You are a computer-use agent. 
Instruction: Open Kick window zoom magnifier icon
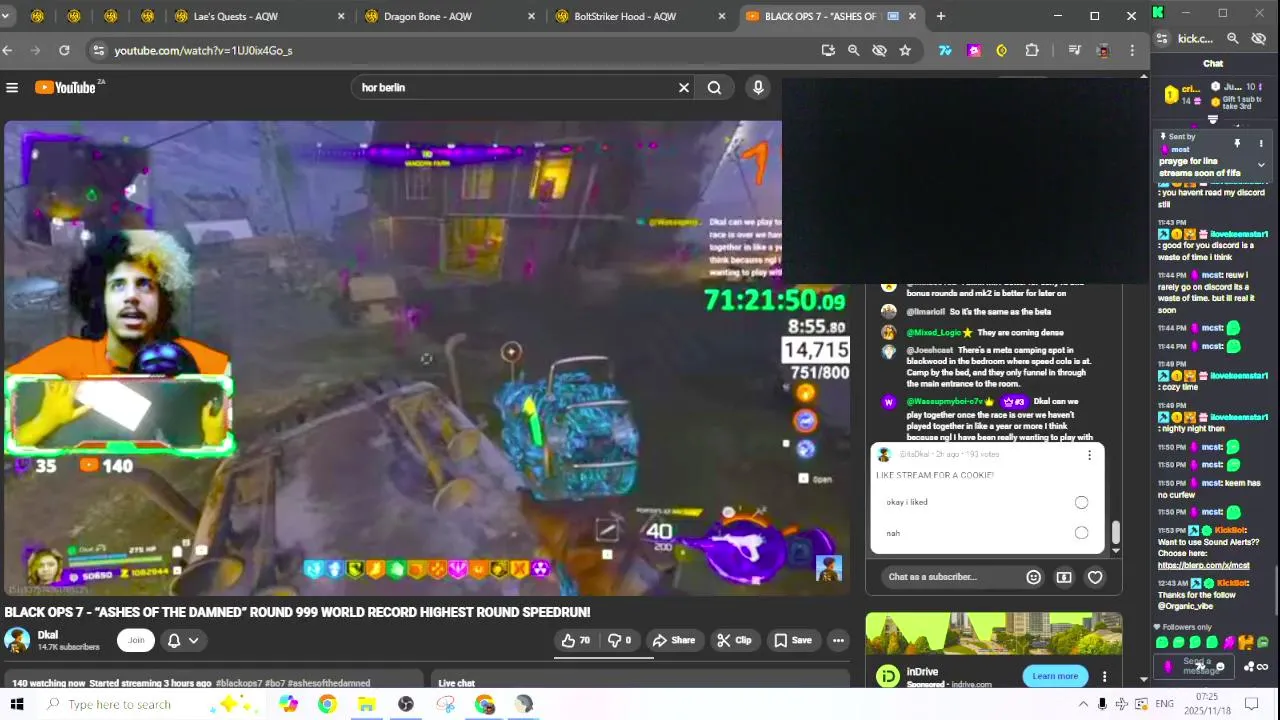pos(1233,38)
